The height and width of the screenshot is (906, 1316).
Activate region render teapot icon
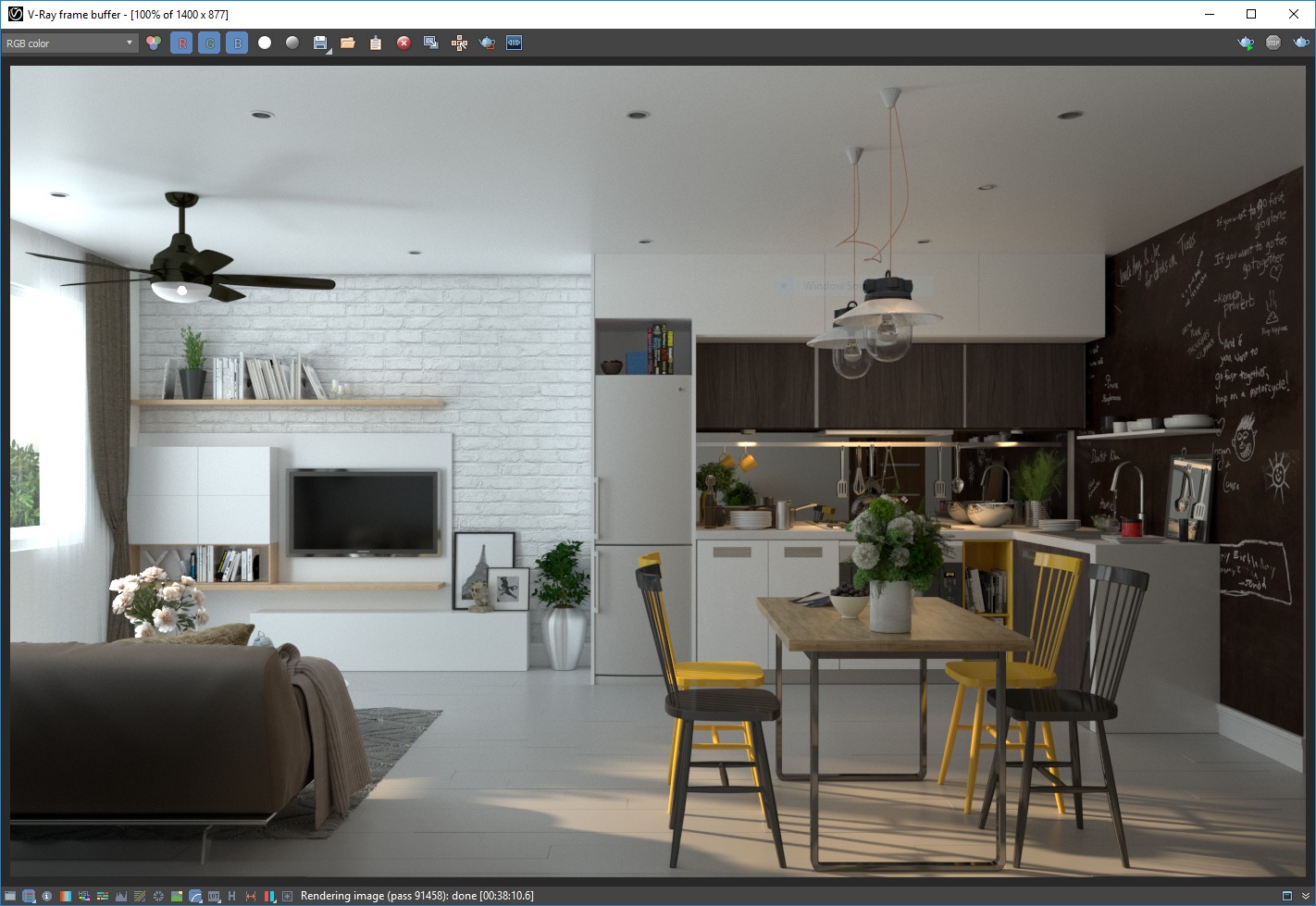[x=487, y=43]
